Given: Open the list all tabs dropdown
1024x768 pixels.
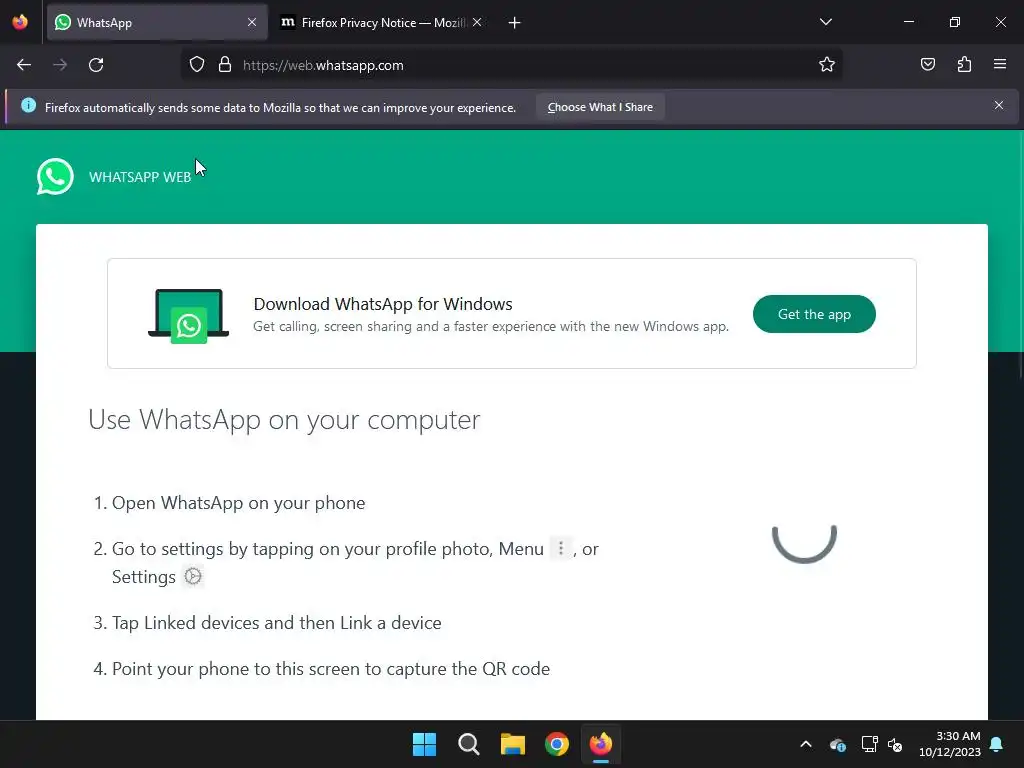Looking at the screenshot, I should (x=825, y=22).
